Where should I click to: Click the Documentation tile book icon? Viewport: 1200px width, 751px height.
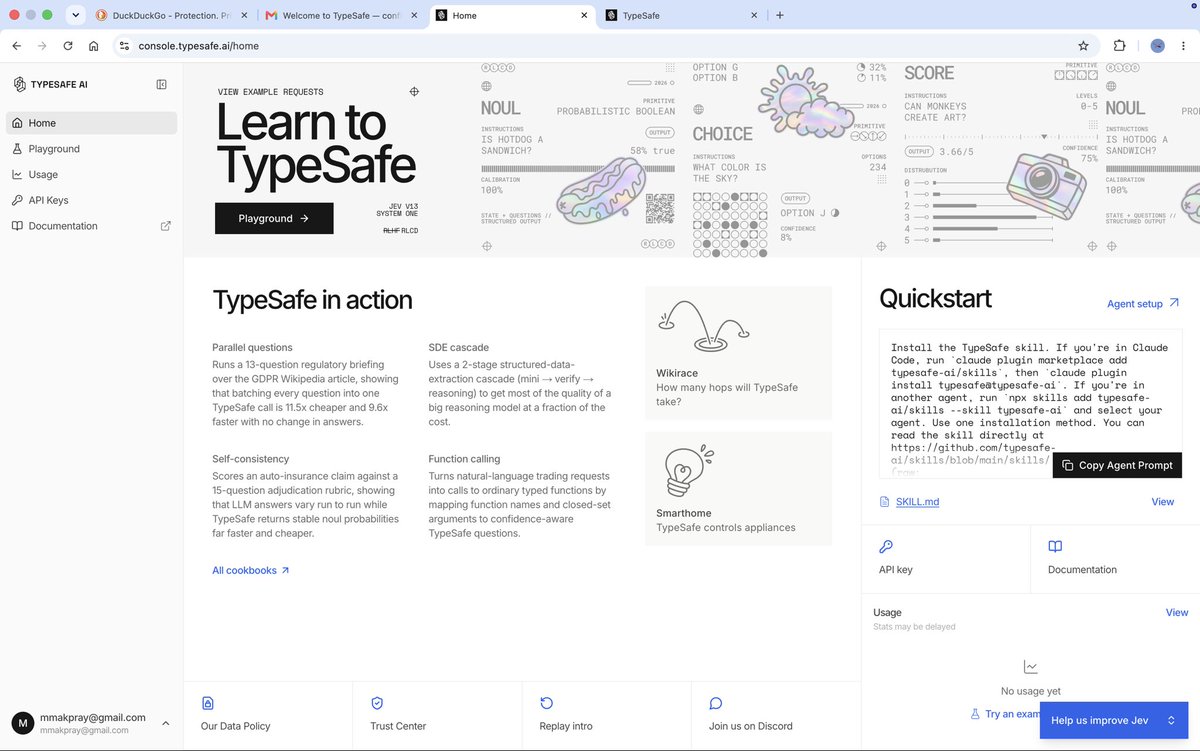pos(1055,547)
